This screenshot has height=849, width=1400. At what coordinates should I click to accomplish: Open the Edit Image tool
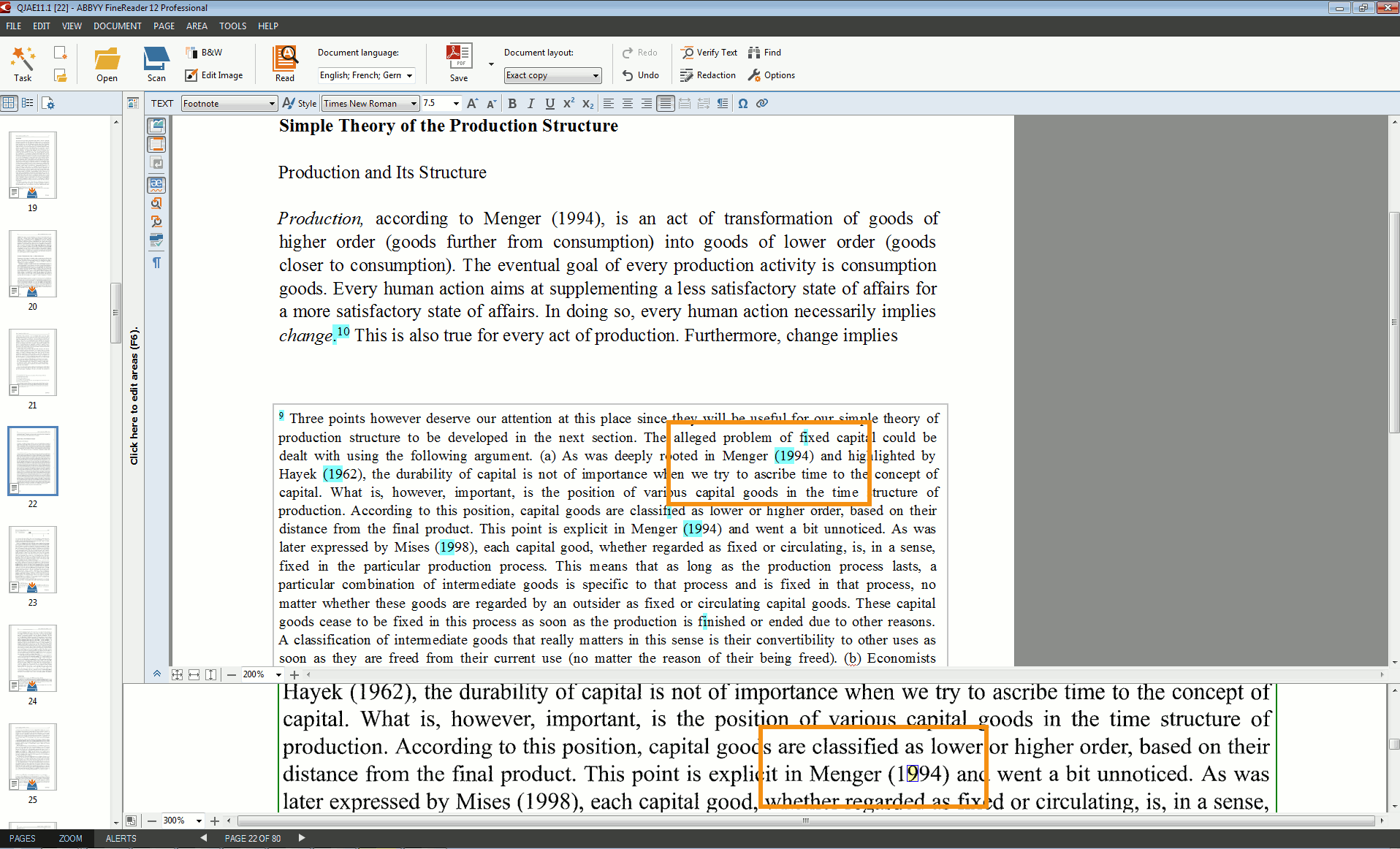coord(214,75)
